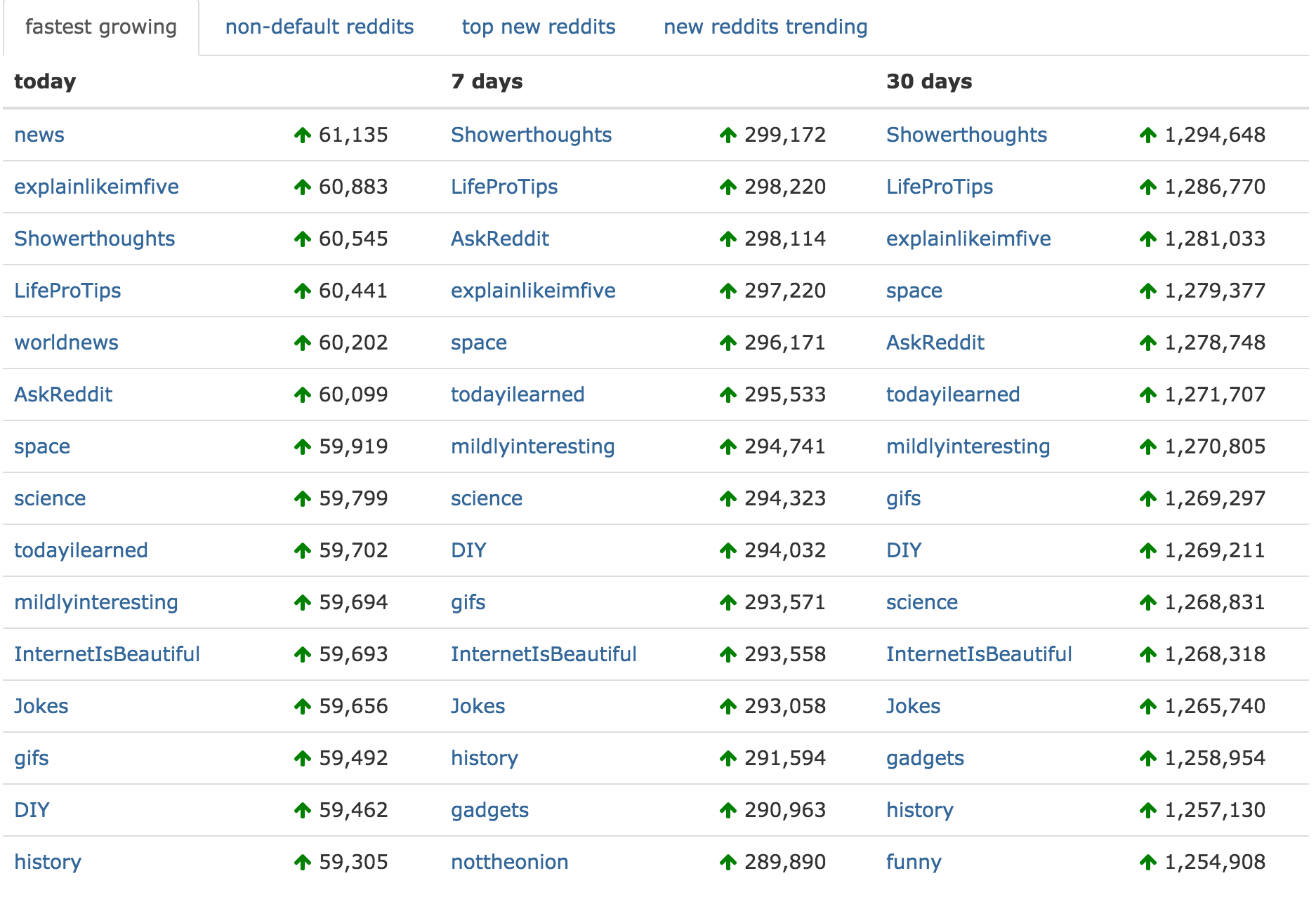
Task: Open the top new reddits tab
Action: [539, 27]
